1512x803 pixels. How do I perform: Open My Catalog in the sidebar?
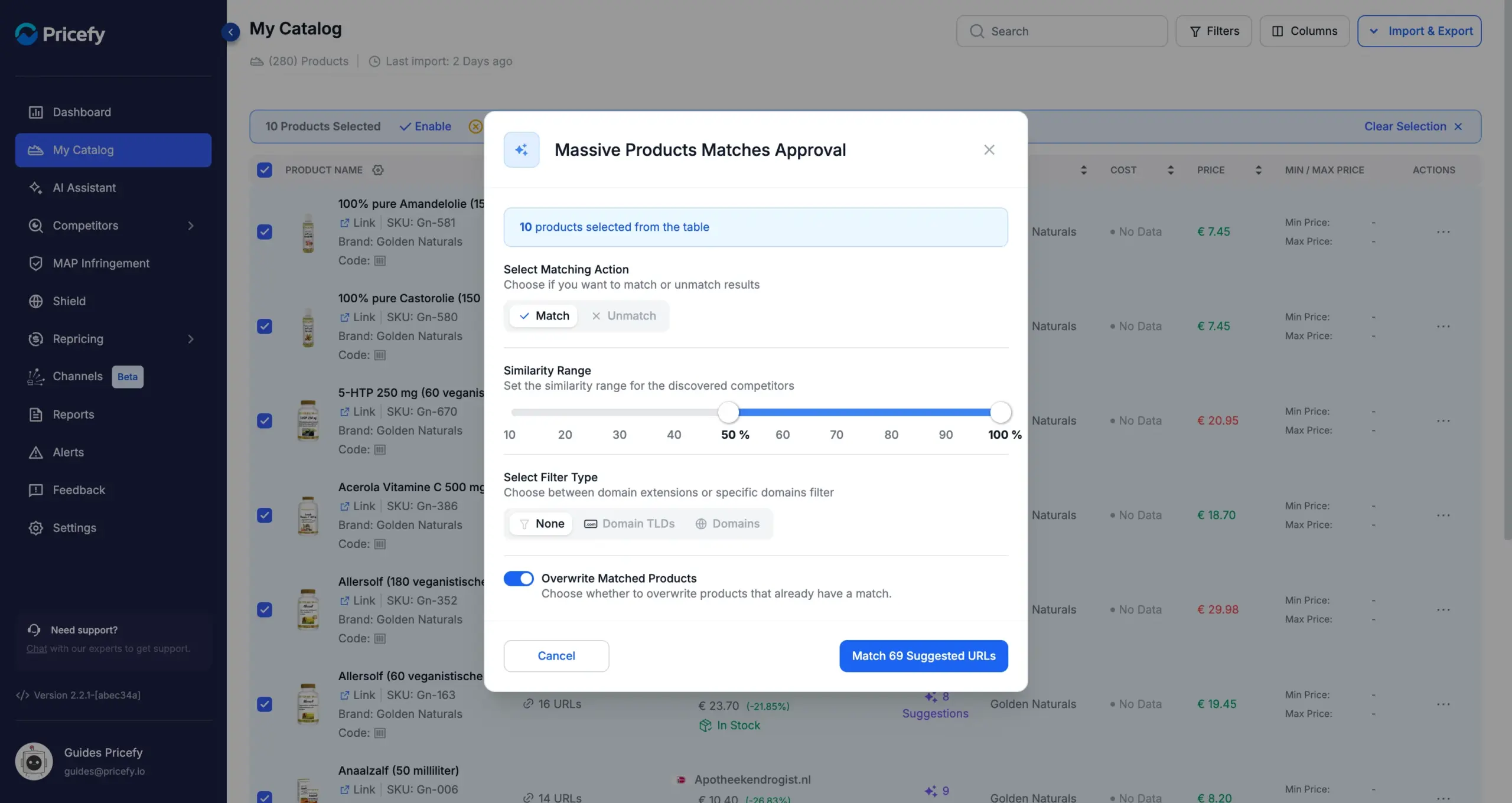(x=113, y=150)
